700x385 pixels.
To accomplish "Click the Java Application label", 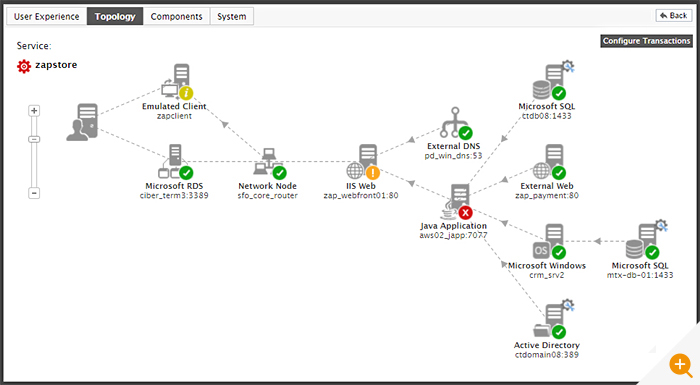I will (x=454, y=226).
